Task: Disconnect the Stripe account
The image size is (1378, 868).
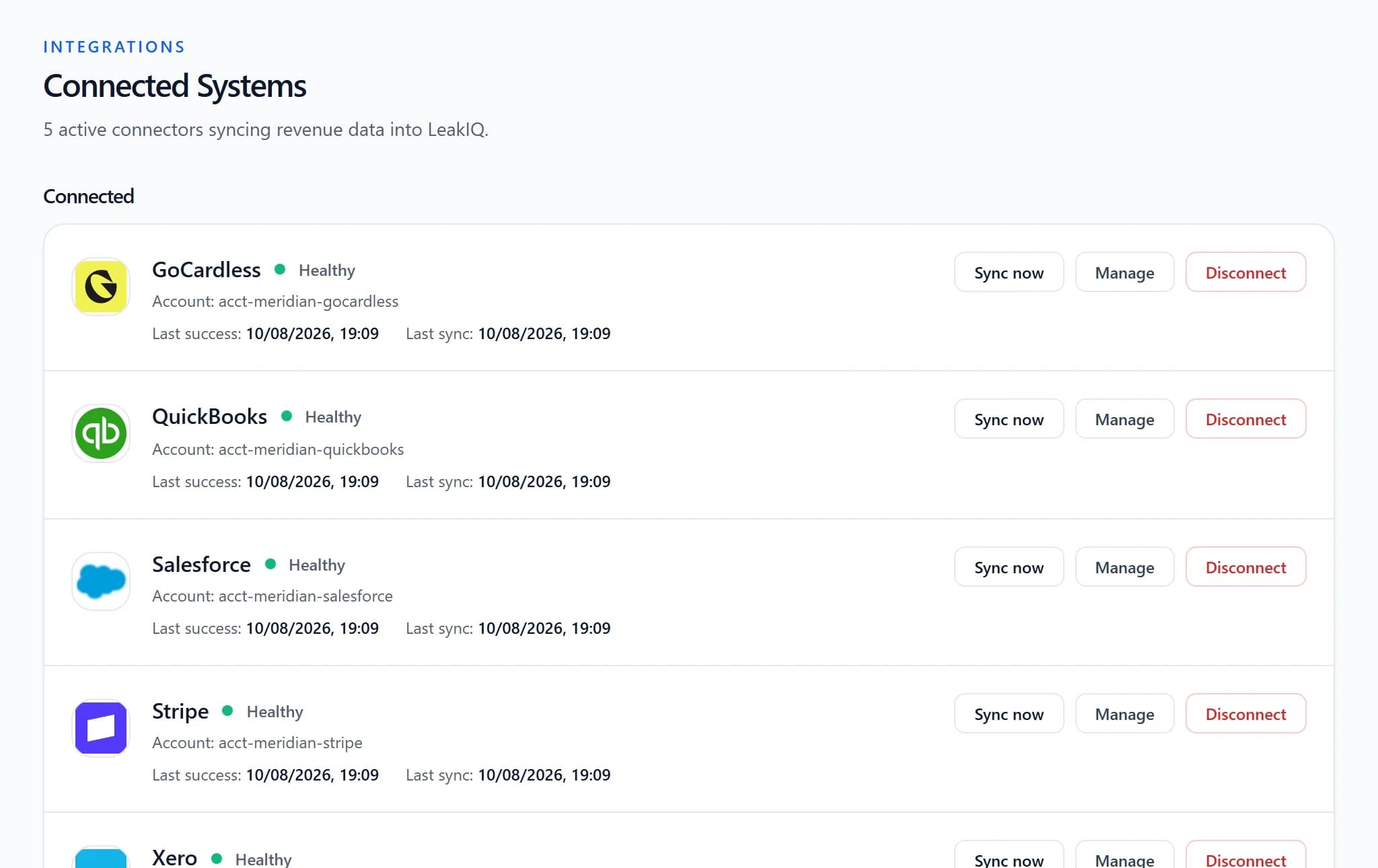Action: 1246,714
